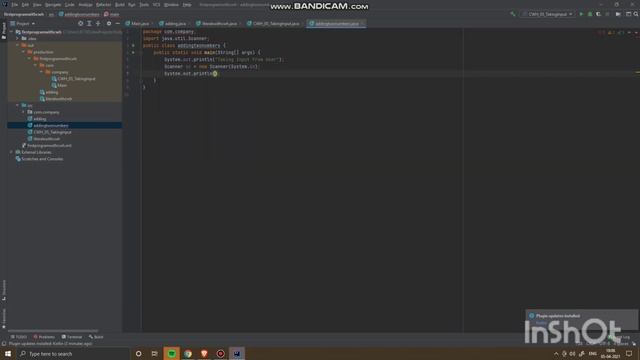The width and height of the screenshot is (640, 360).
Task: Click the main method breadcrumb
Action: coord(111,14)
